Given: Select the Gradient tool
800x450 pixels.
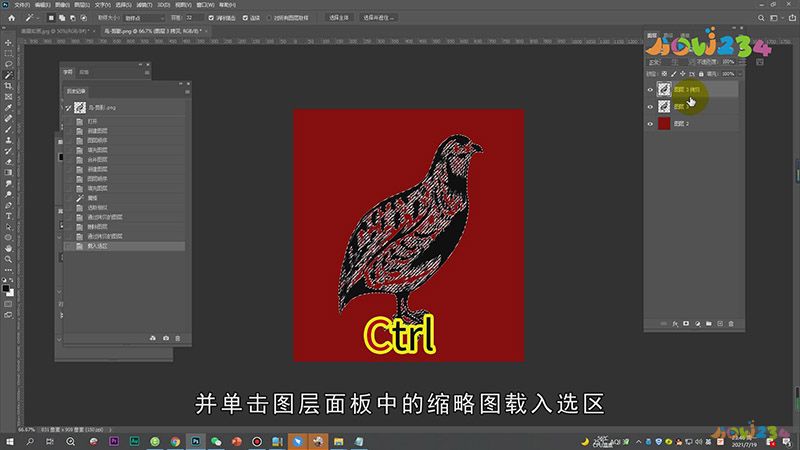Looking at the screenshot, I should 8,172.
